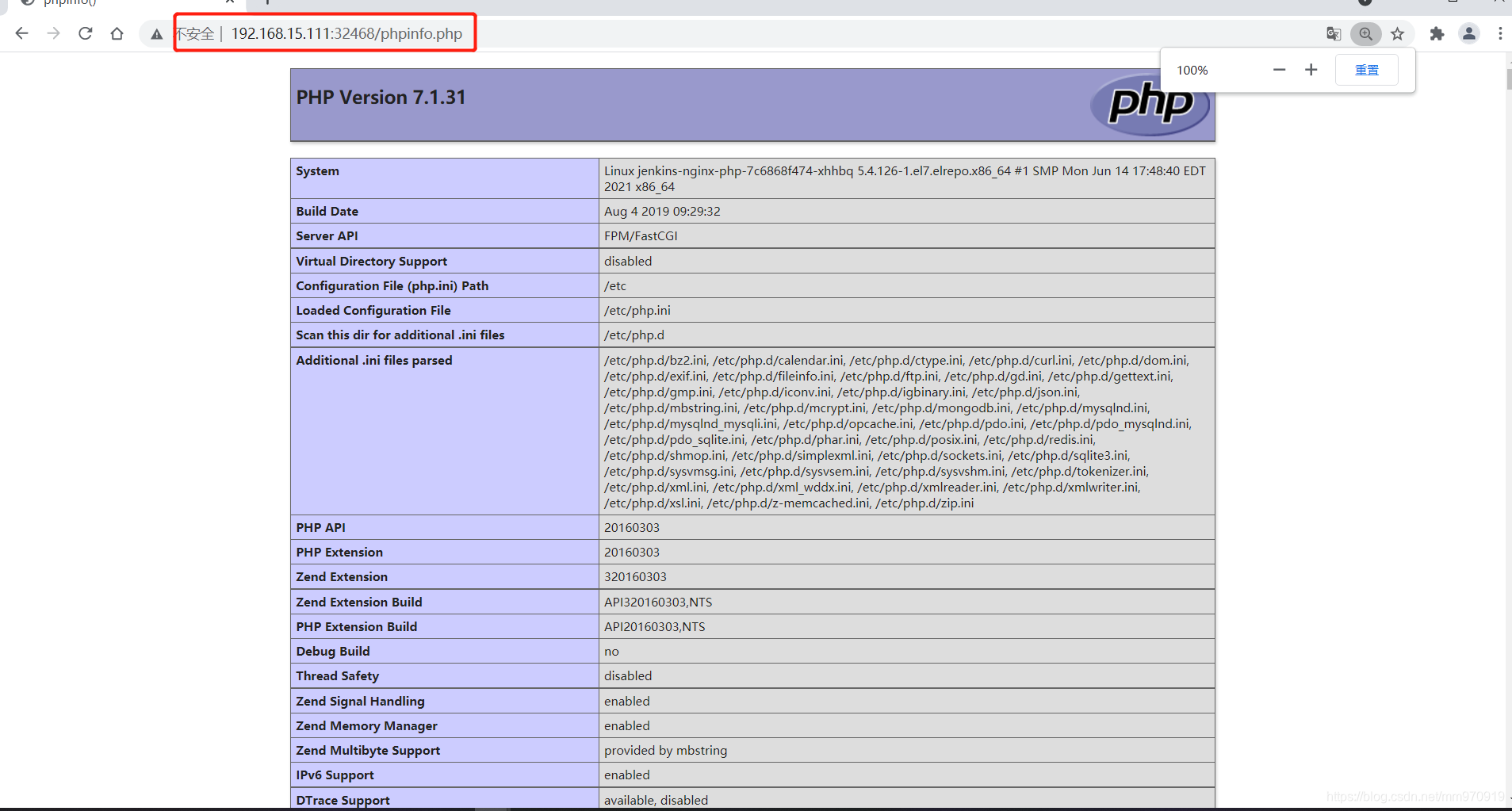Screen dimensions: 1512x811
Task: Open the user profile avatar
Action: (1469, 33)
